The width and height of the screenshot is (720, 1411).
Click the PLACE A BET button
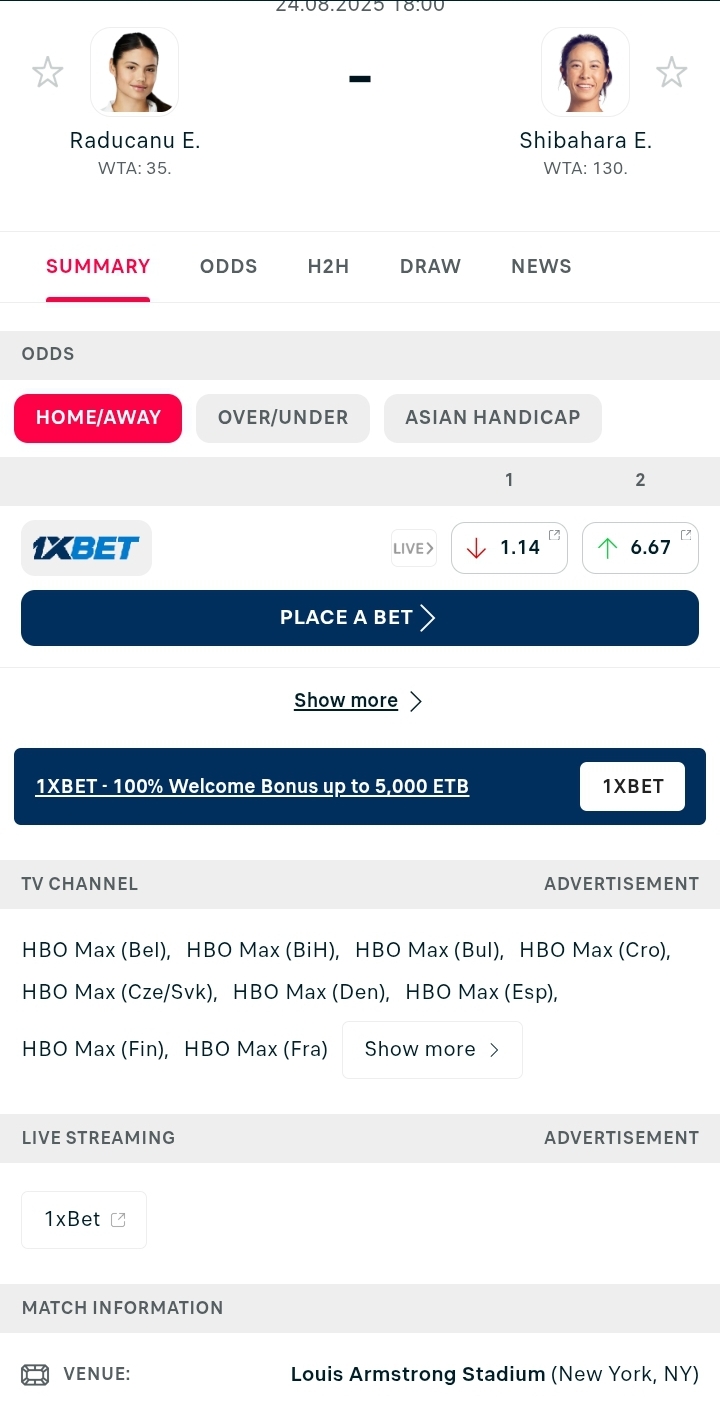tap(360, 618)
